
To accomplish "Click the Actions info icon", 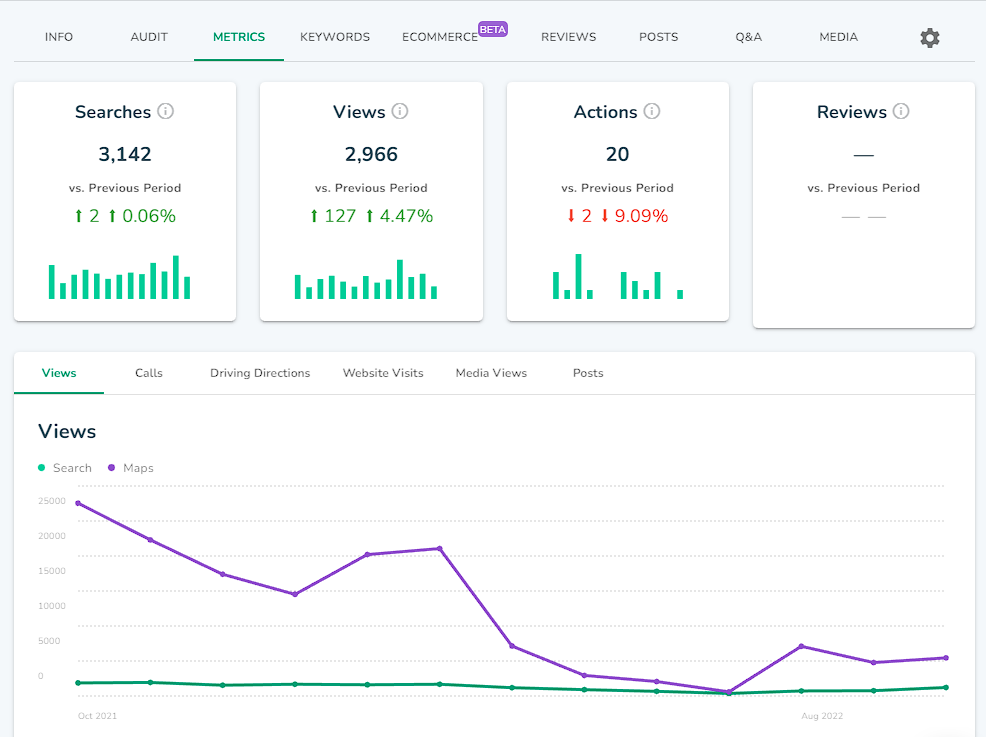I will coord(652,111).
